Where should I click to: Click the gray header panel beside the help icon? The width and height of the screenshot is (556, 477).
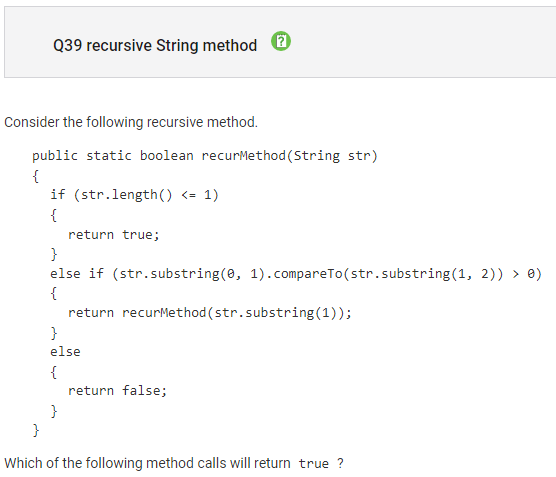click(x=422, y=42)
